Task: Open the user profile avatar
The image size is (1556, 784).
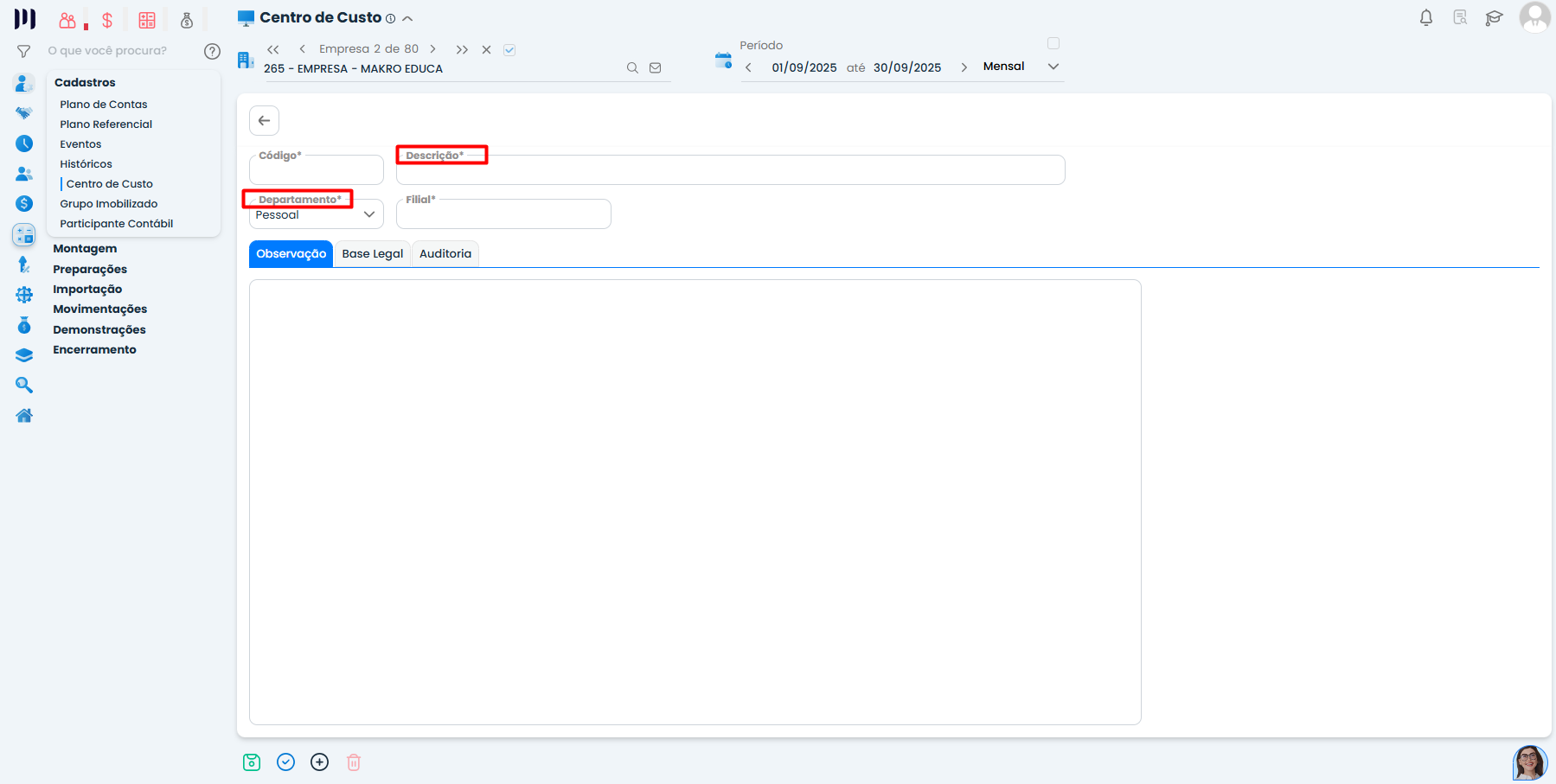Action: [x=1534, y=17]
